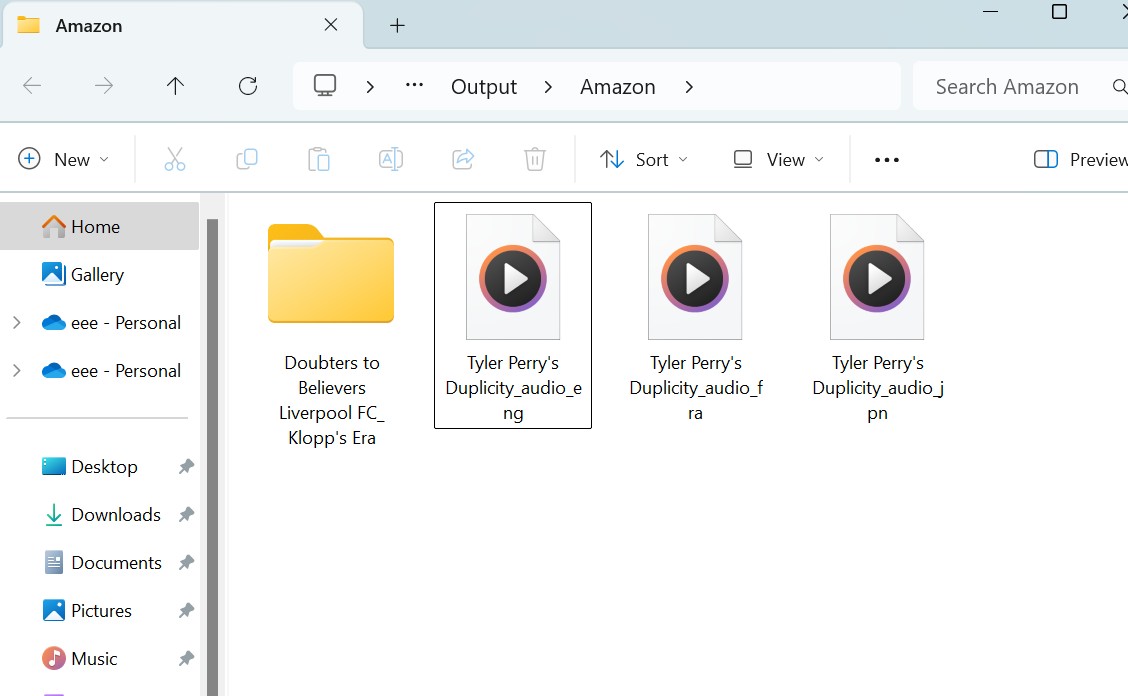Screen dimensions: 1128x696
Task: Click the pin icon beside Pictures
Action: point(186,610)
